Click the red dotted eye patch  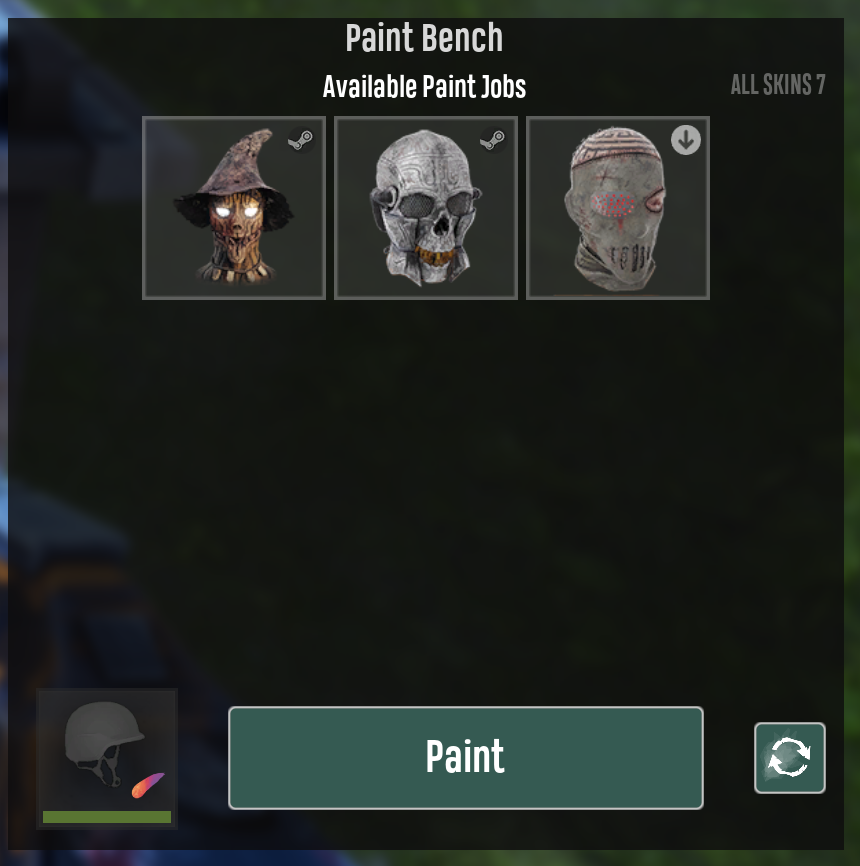[614, 205]
